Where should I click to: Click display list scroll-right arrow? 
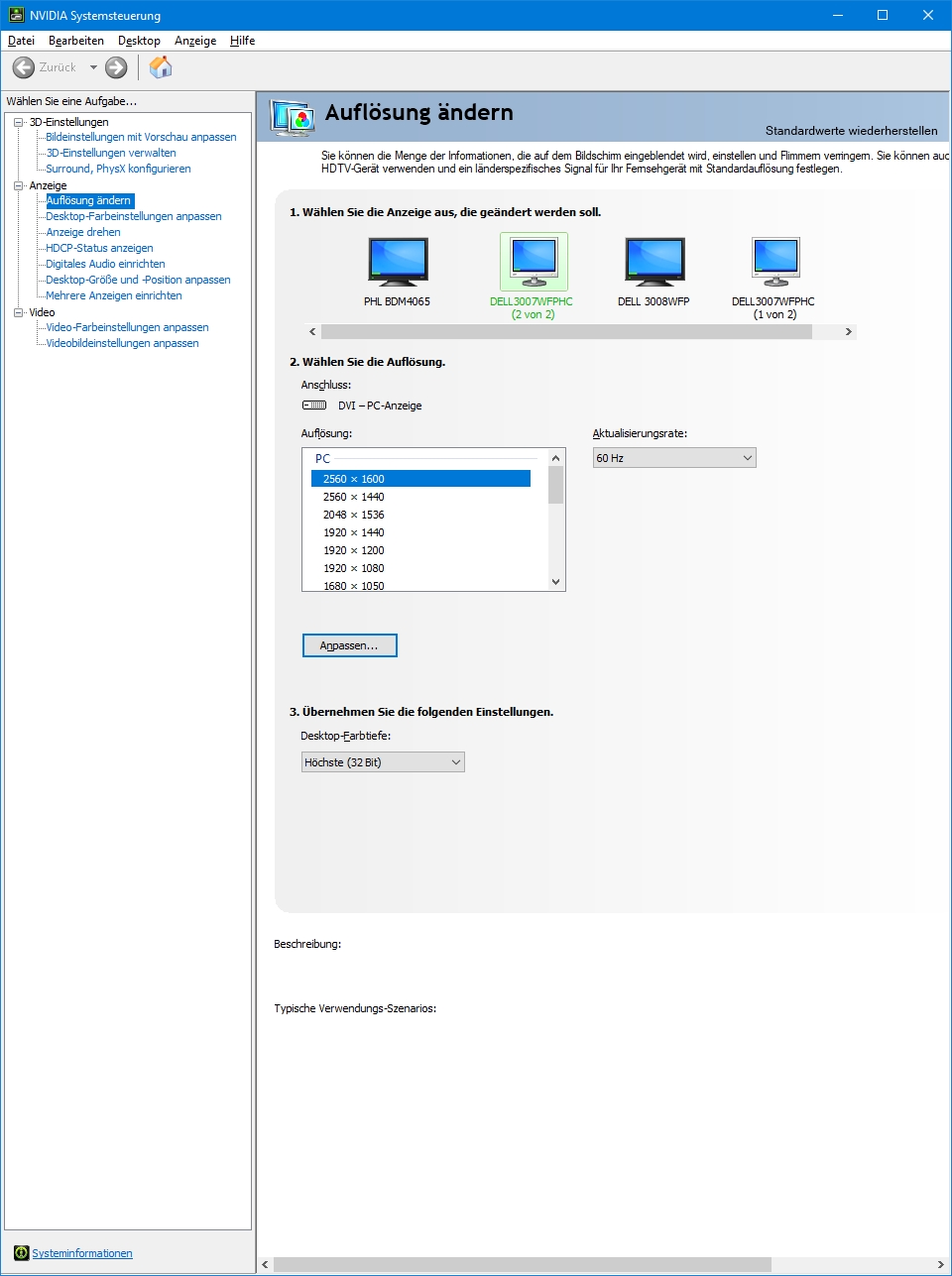coord(848,332)
